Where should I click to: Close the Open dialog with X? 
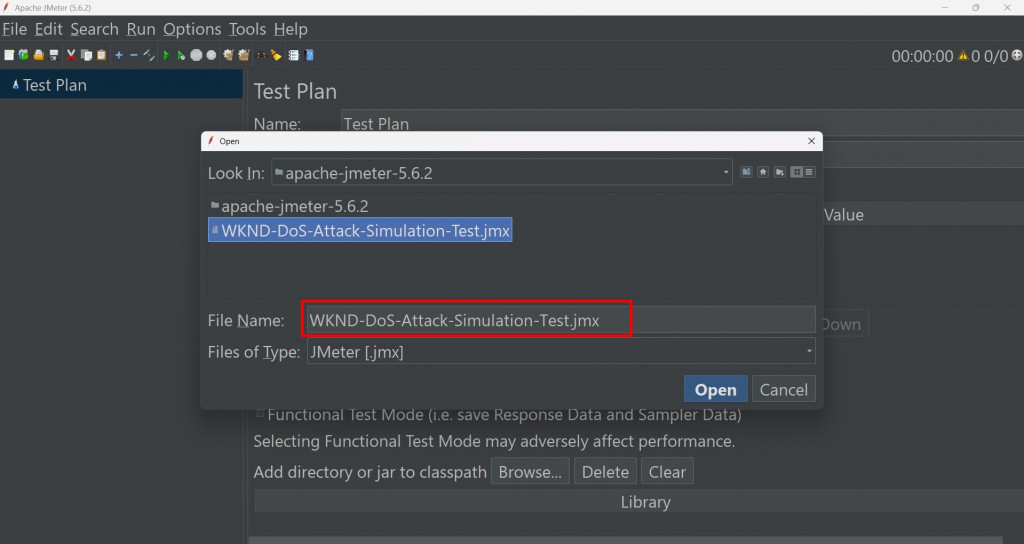pyautogui.click(x=811, y=141)
